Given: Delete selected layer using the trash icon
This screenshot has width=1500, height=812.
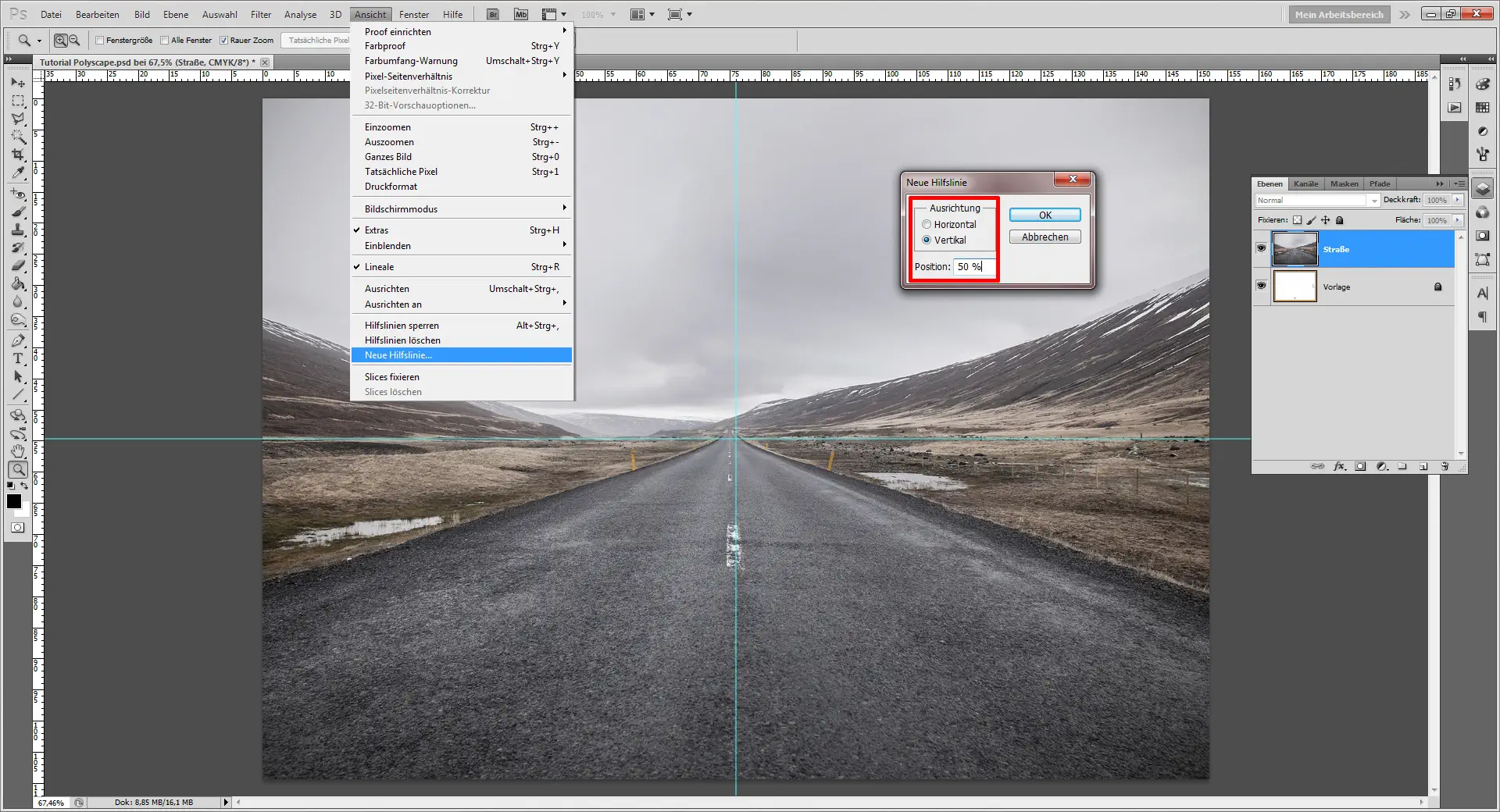Looking at the screenshot, I should click(1445, 466).
